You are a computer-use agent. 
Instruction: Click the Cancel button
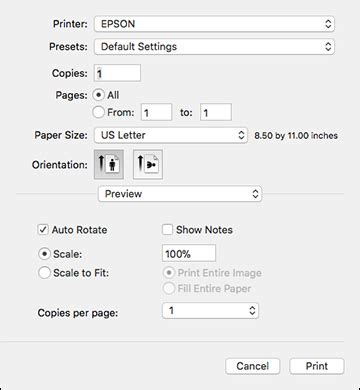pyautogui.click(x=253, y=366)
